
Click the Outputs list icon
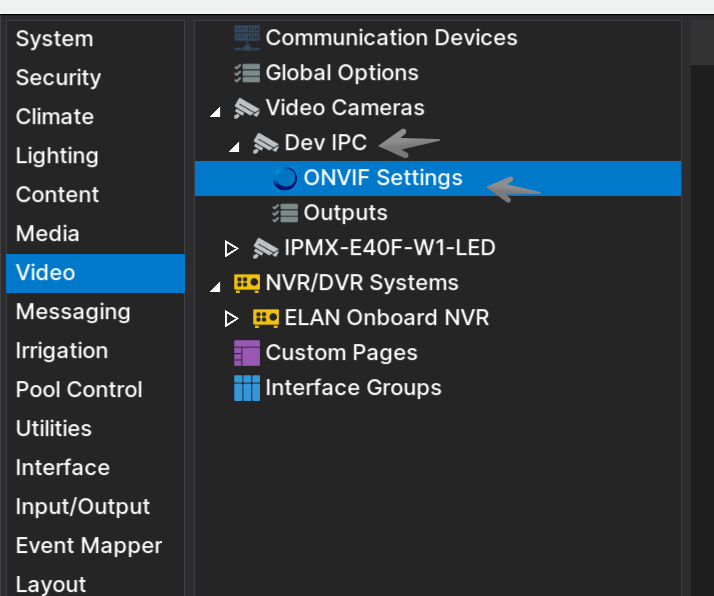click(285, 213)
